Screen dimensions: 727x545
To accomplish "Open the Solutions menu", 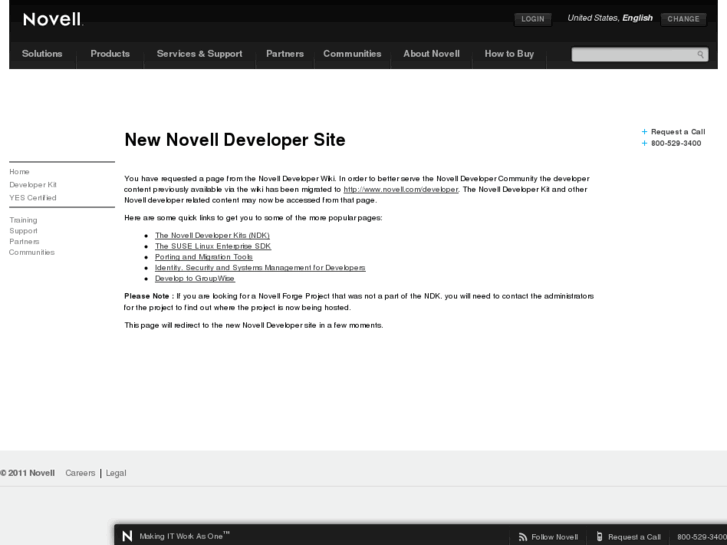I will pos(42,54).
